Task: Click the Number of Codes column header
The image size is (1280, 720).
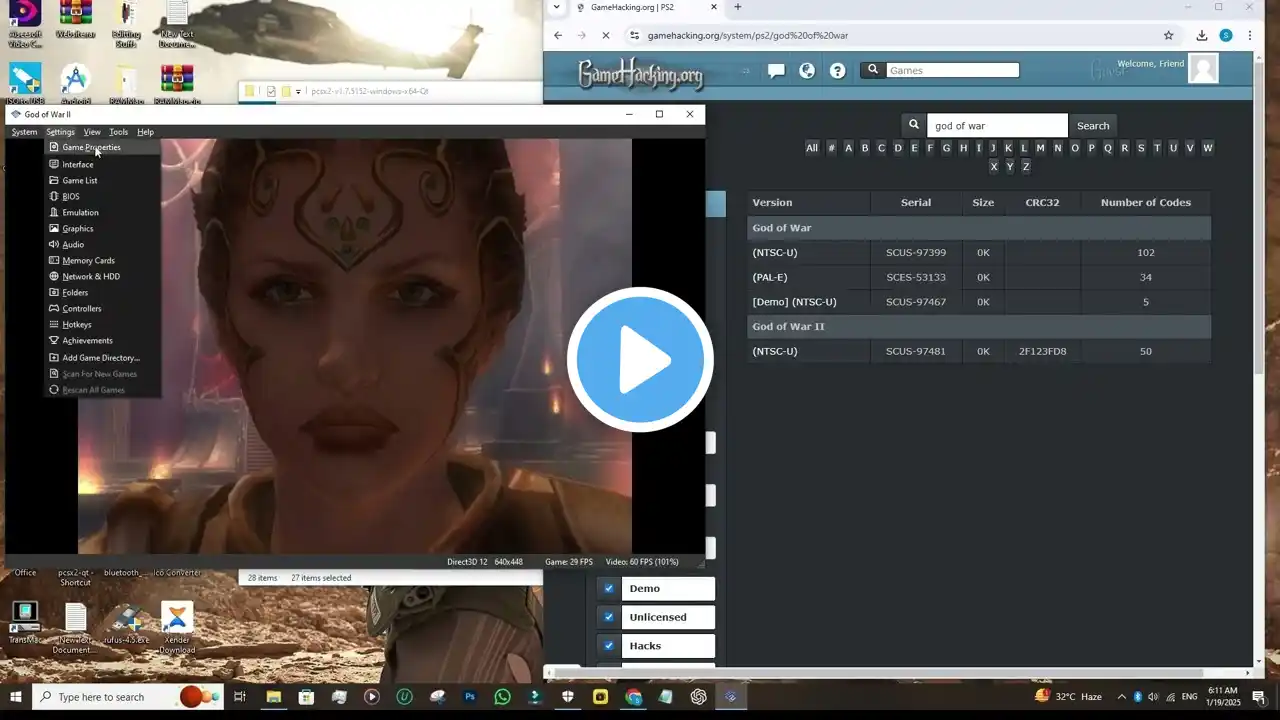Action: coord(1146,202)
